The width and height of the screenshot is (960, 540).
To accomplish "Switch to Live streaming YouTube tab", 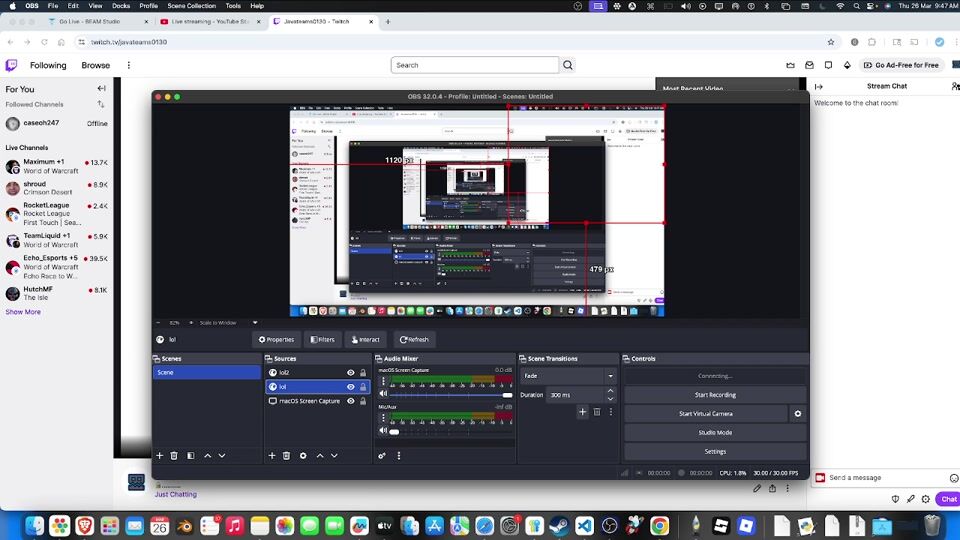I will coord(208,21).
